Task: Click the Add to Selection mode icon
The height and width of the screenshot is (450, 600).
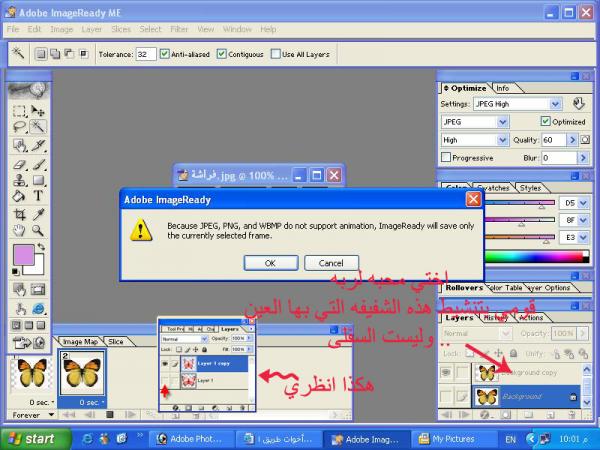Action: click(x=55, y=54)
